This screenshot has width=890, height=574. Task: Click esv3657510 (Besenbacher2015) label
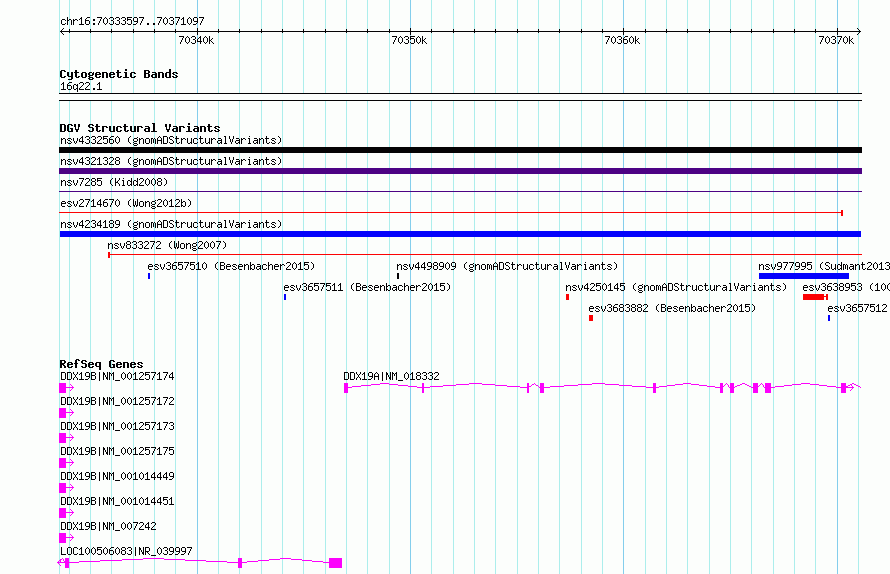pos(231,266)
